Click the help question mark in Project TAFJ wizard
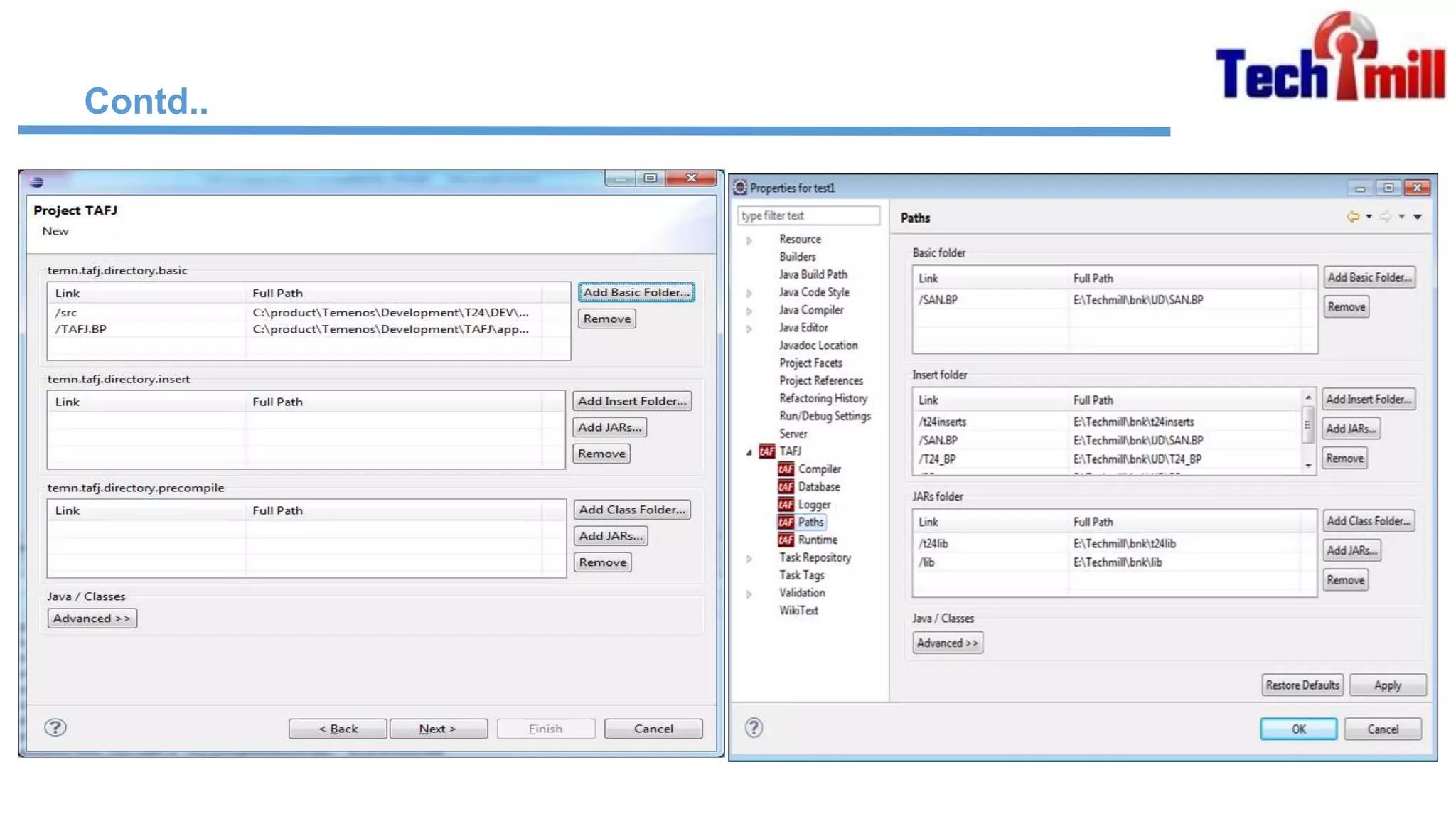Viewport: 1456px width, 819px height. point(55,727)
